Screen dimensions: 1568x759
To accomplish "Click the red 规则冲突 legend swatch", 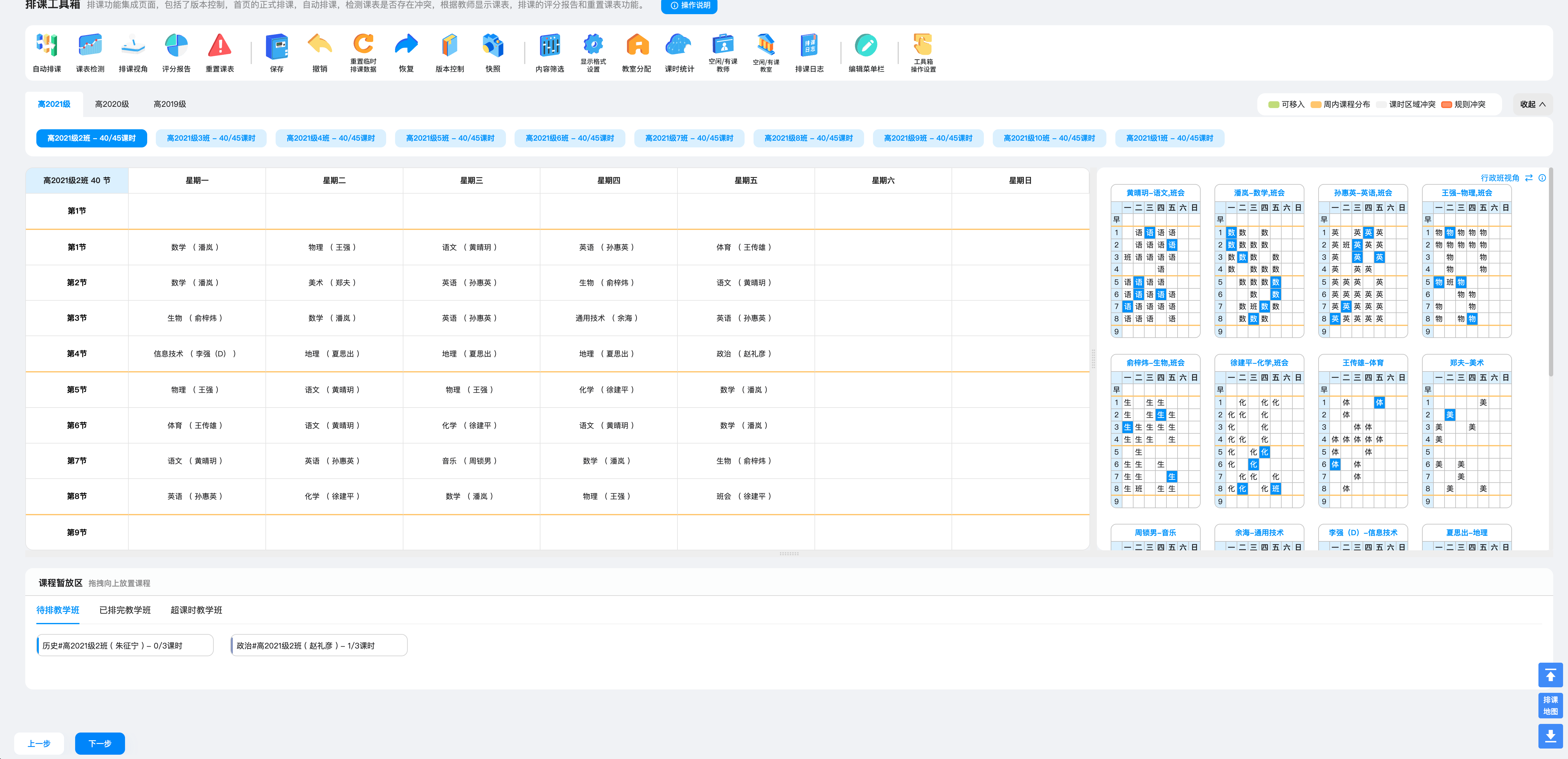I will pyautogui.click(x=1447, y=105).
